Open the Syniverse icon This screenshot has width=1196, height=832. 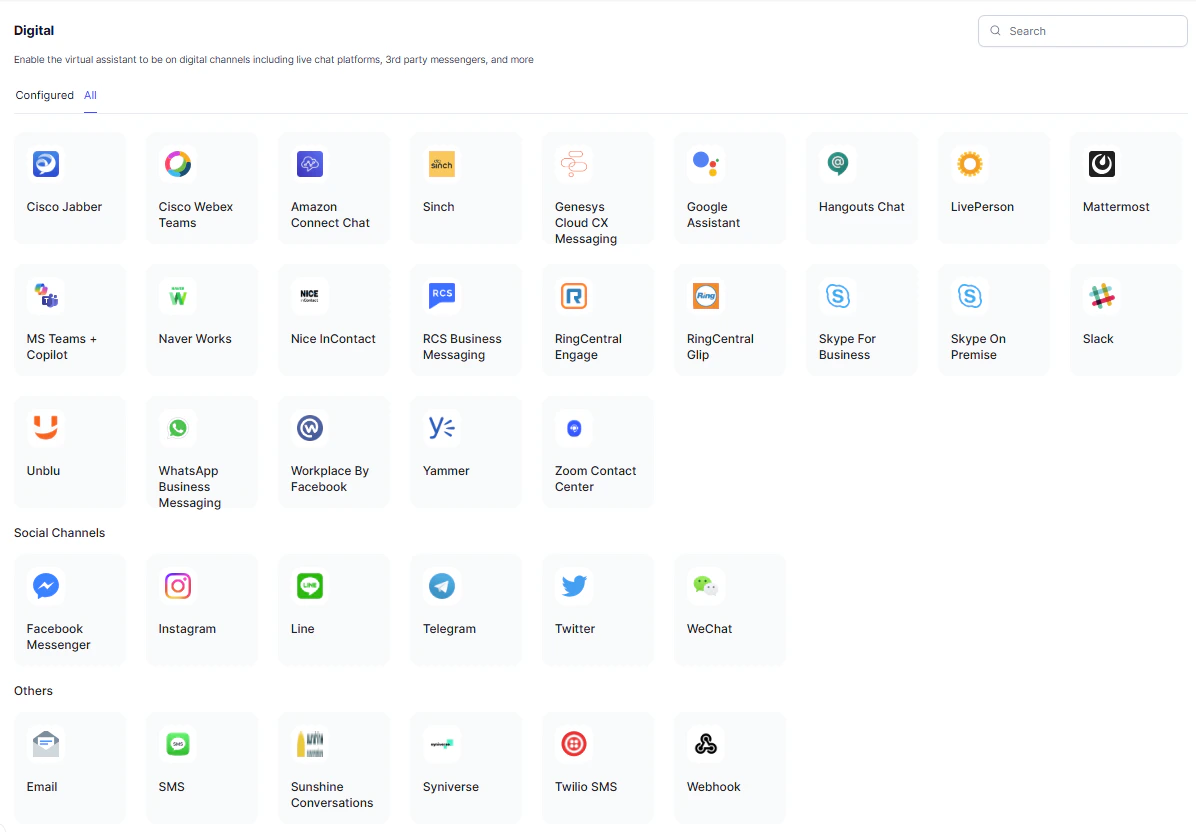pos(442,744)
